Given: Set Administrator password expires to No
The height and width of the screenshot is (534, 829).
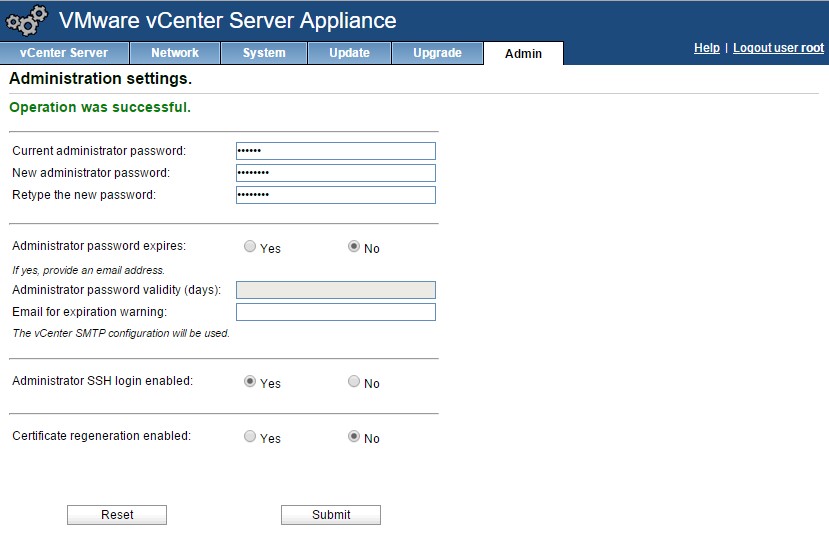Looking at the screenshot, I should pyautogui.click(x=354, y=246).
